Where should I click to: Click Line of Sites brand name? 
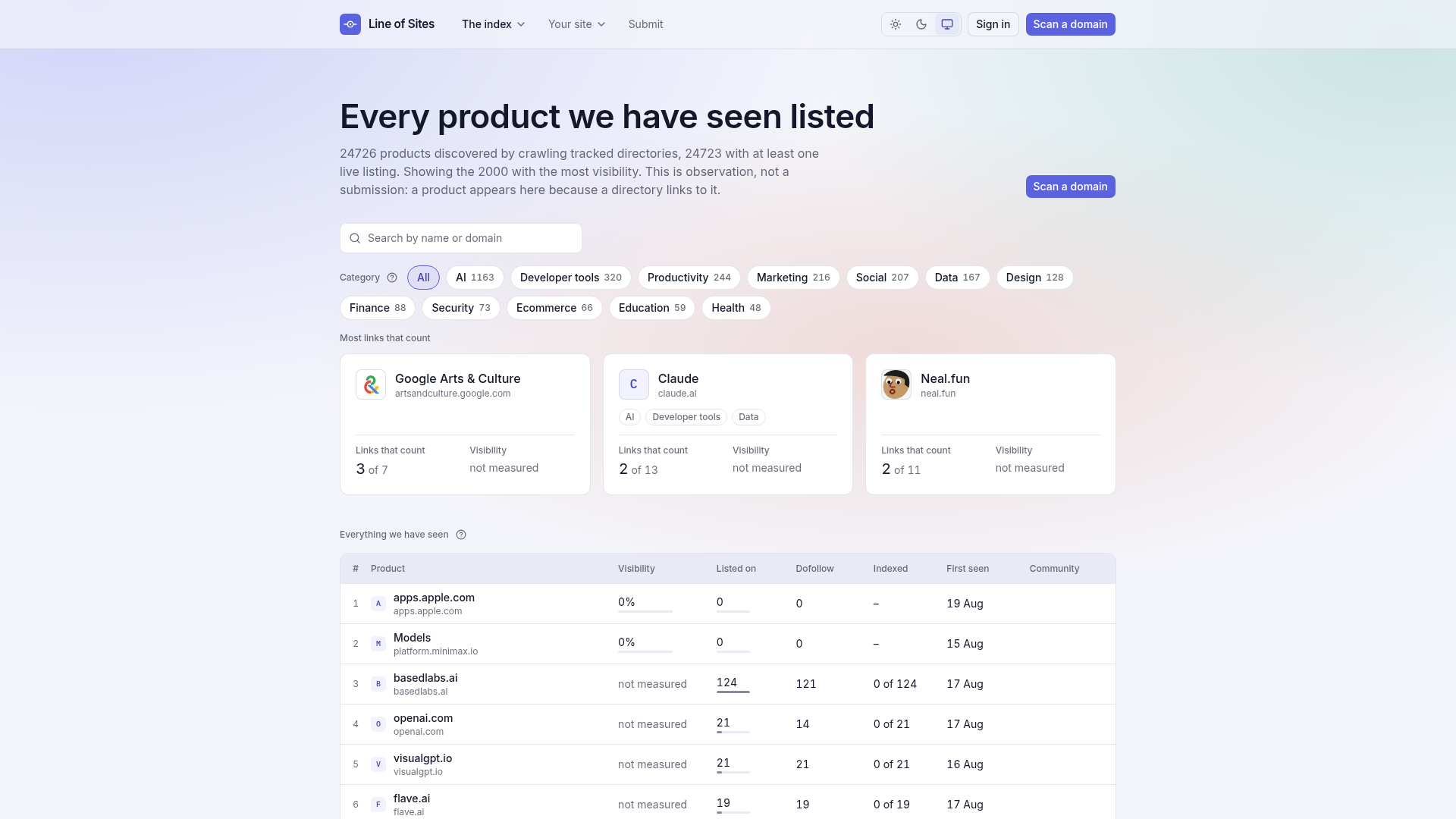click(402, 24)
